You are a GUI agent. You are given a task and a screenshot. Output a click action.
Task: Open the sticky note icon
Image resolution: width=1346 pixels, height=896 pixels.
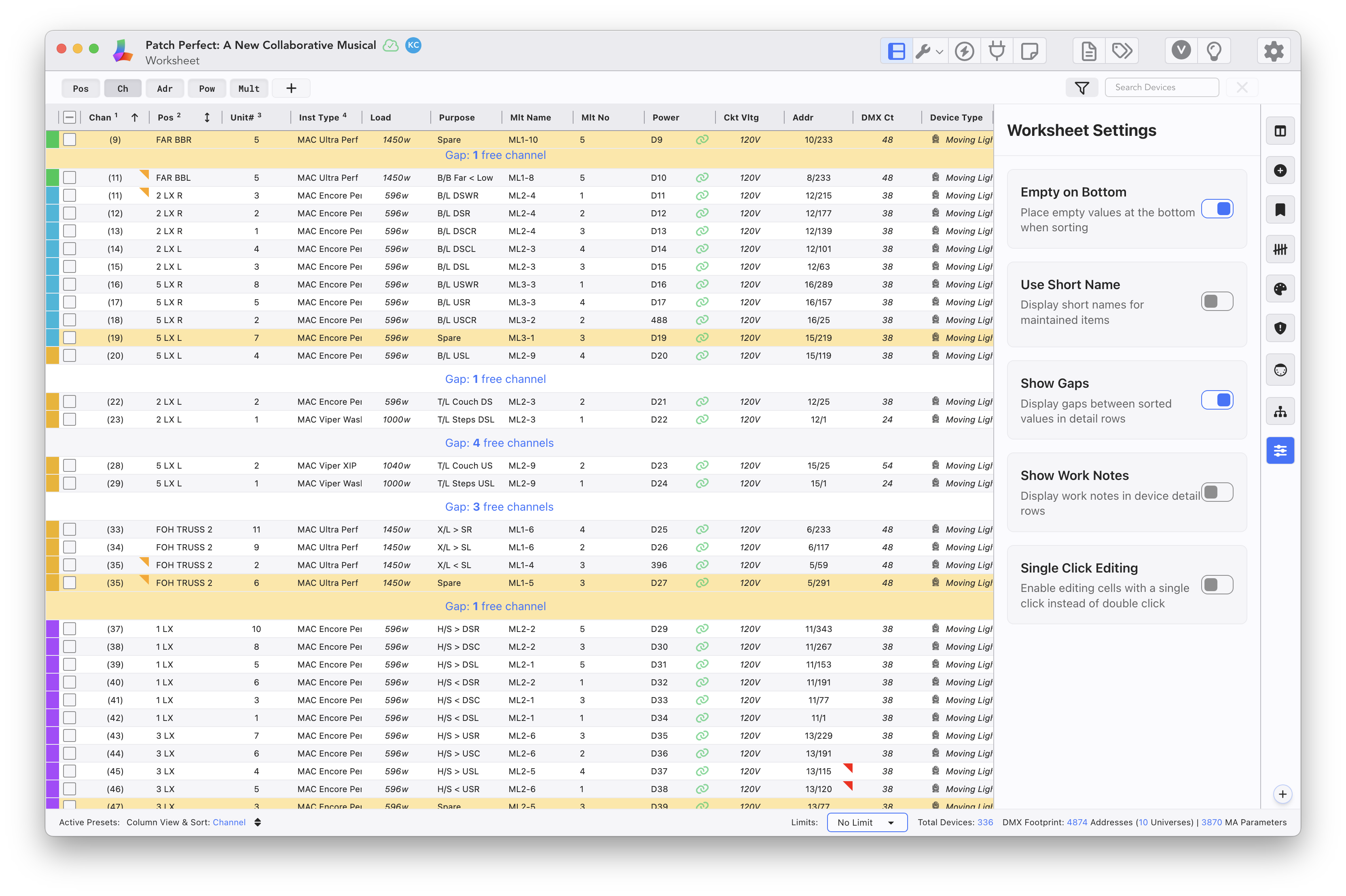1029,51
